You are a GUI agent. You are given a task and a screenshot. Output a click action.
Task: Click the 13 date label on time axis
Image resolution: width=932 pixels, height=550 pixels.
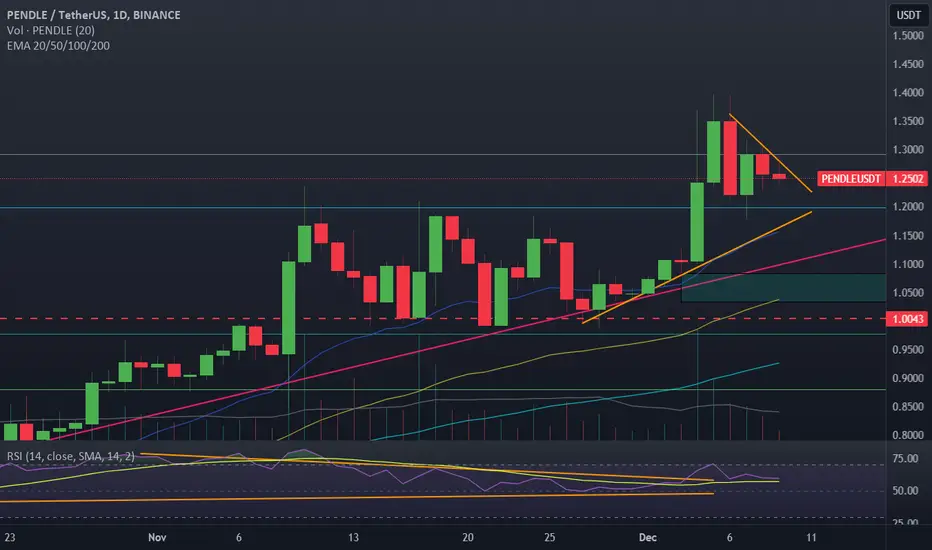tap(353, 538)
